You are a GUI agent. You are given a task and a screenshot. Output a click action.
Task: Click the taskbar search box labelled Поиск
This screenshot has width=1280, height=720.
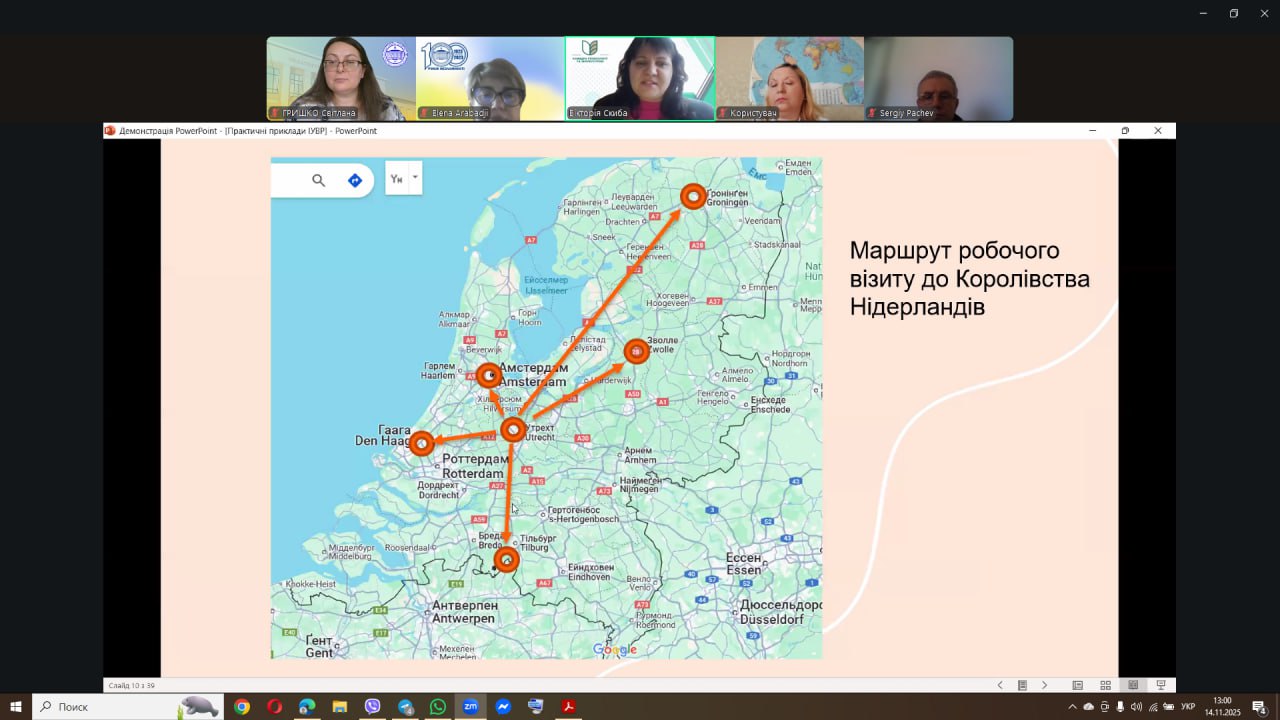(128, 707)
